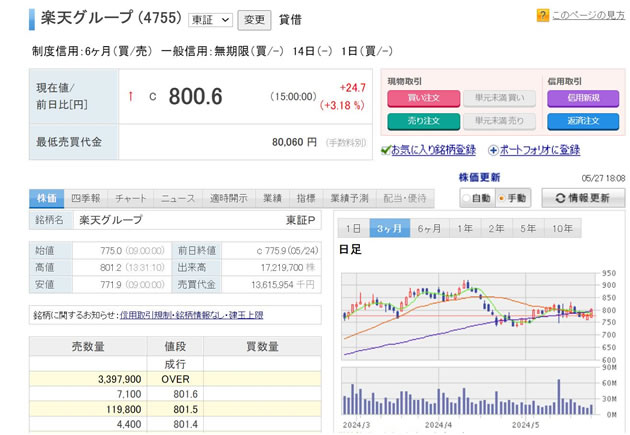This screenshot has width=630, height=435.
Task: Select the 自動 update radio button
Action: pyautogui.click(x=468, y=198)
